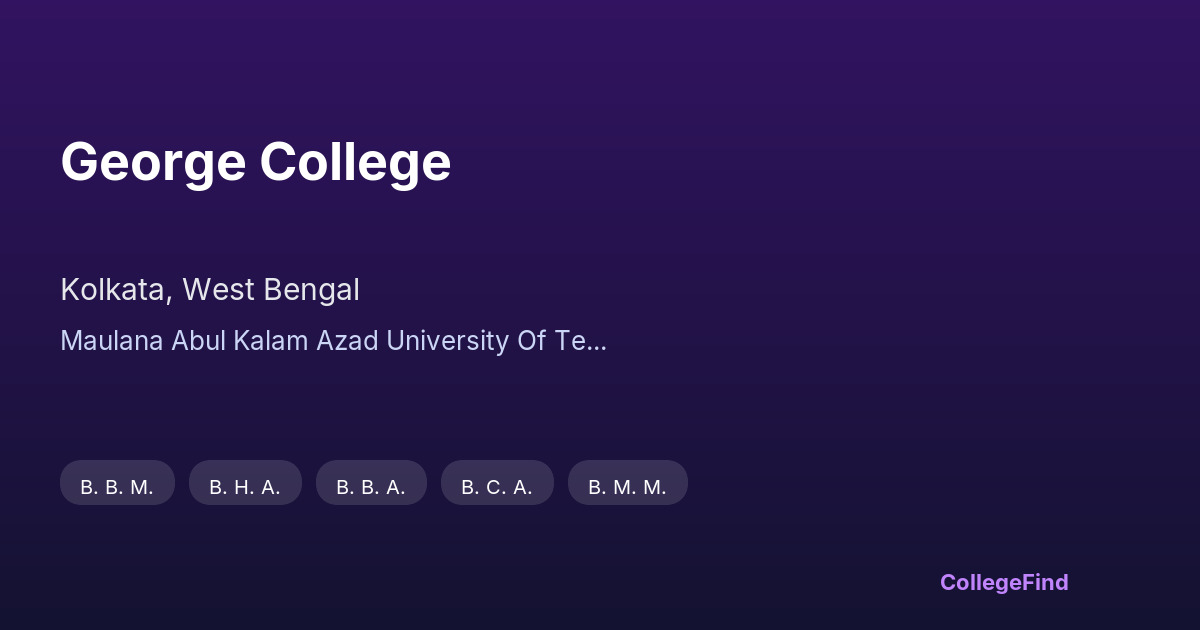Click "Azad" in the affiliation text
1200x630 pixels.
click(347, 341)
